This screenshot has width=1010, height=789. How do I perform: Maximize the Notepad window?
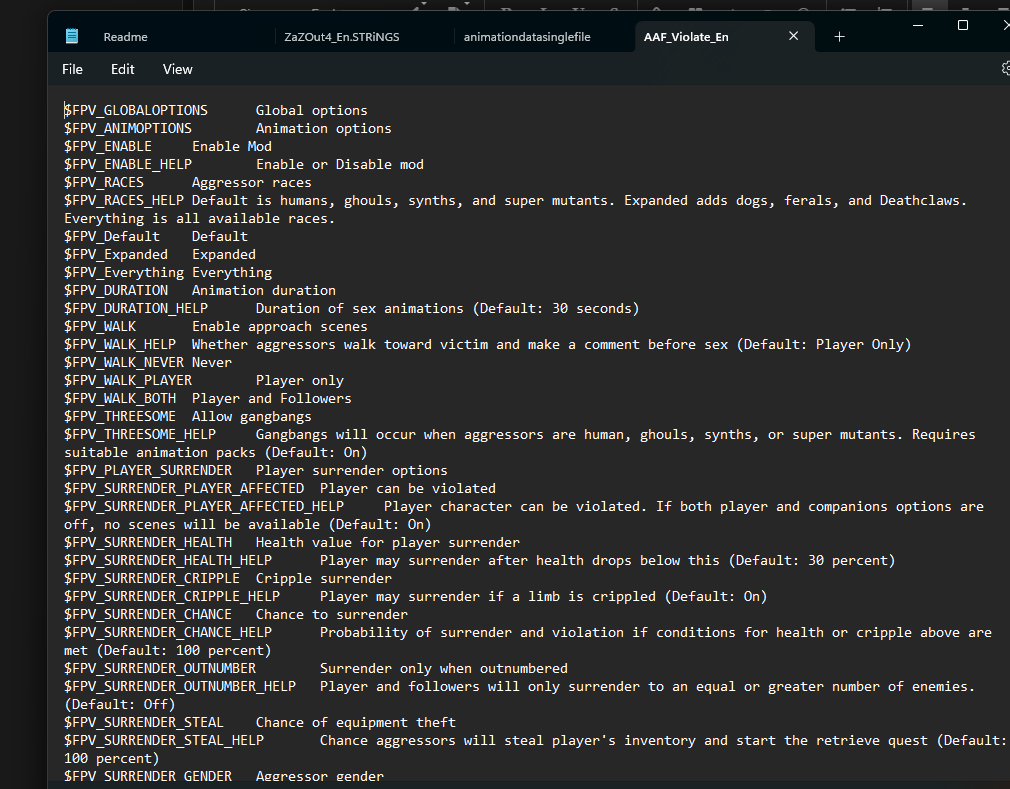pyautogui.click(x=963, y=25)
